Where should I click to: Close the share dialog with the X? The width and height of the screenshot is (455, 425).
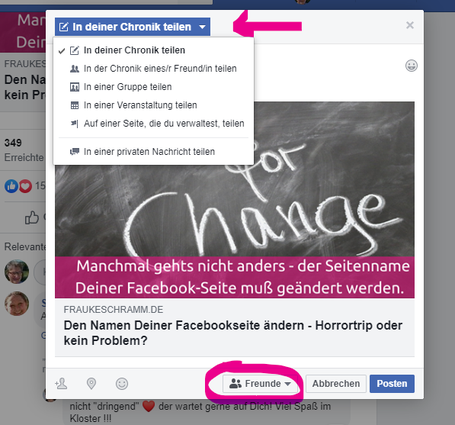pos(410,25)
